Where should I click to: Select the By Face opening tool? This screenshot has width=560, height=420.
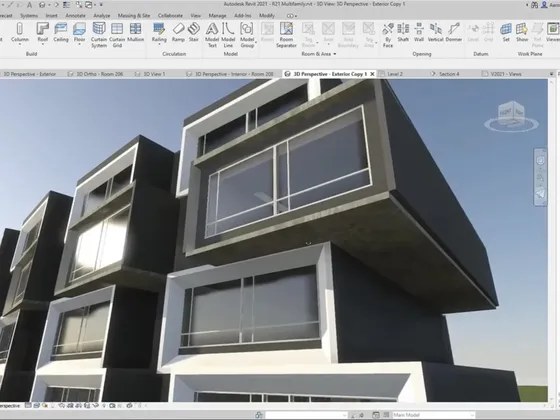388,35
